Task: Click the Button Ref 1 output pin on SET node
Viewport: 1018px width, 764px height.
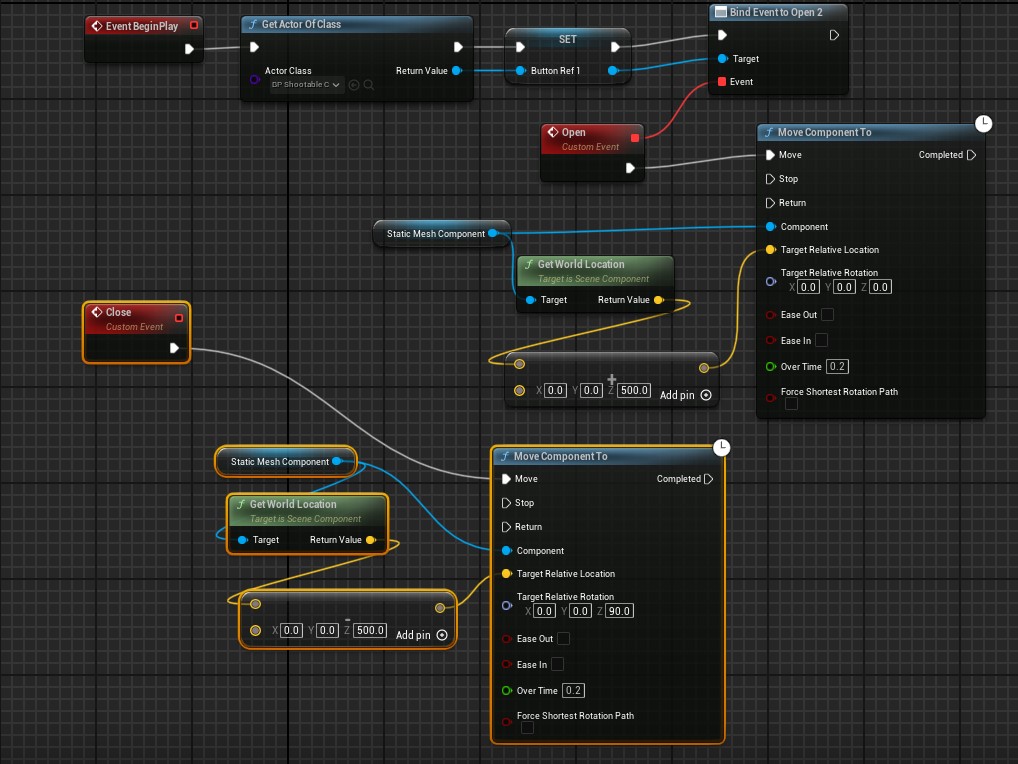Action: (613, 71)
